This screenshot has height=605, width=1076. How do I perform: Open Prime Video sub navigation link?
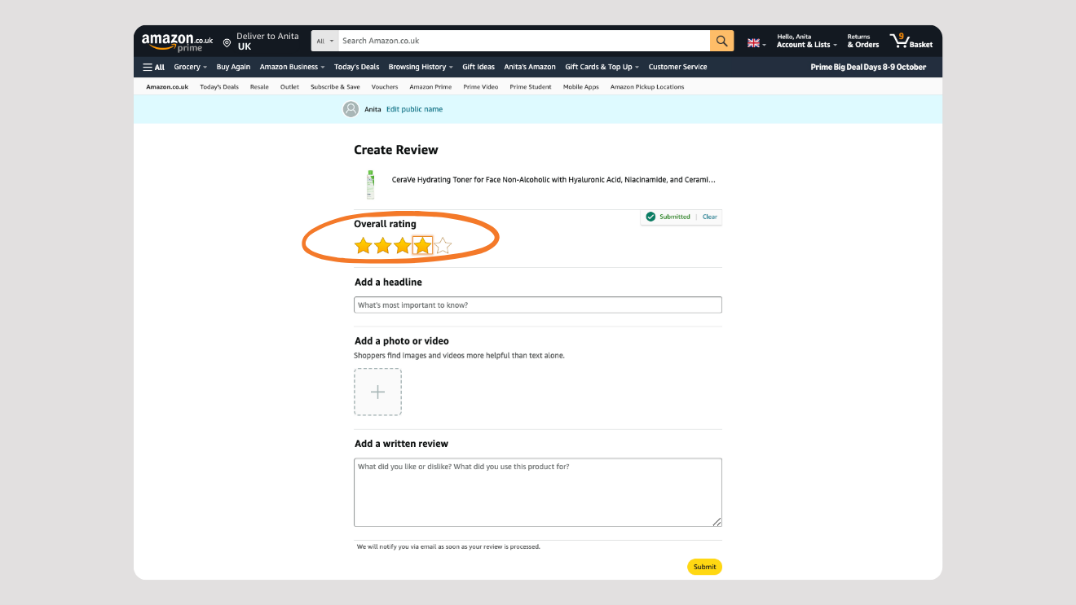480,87
